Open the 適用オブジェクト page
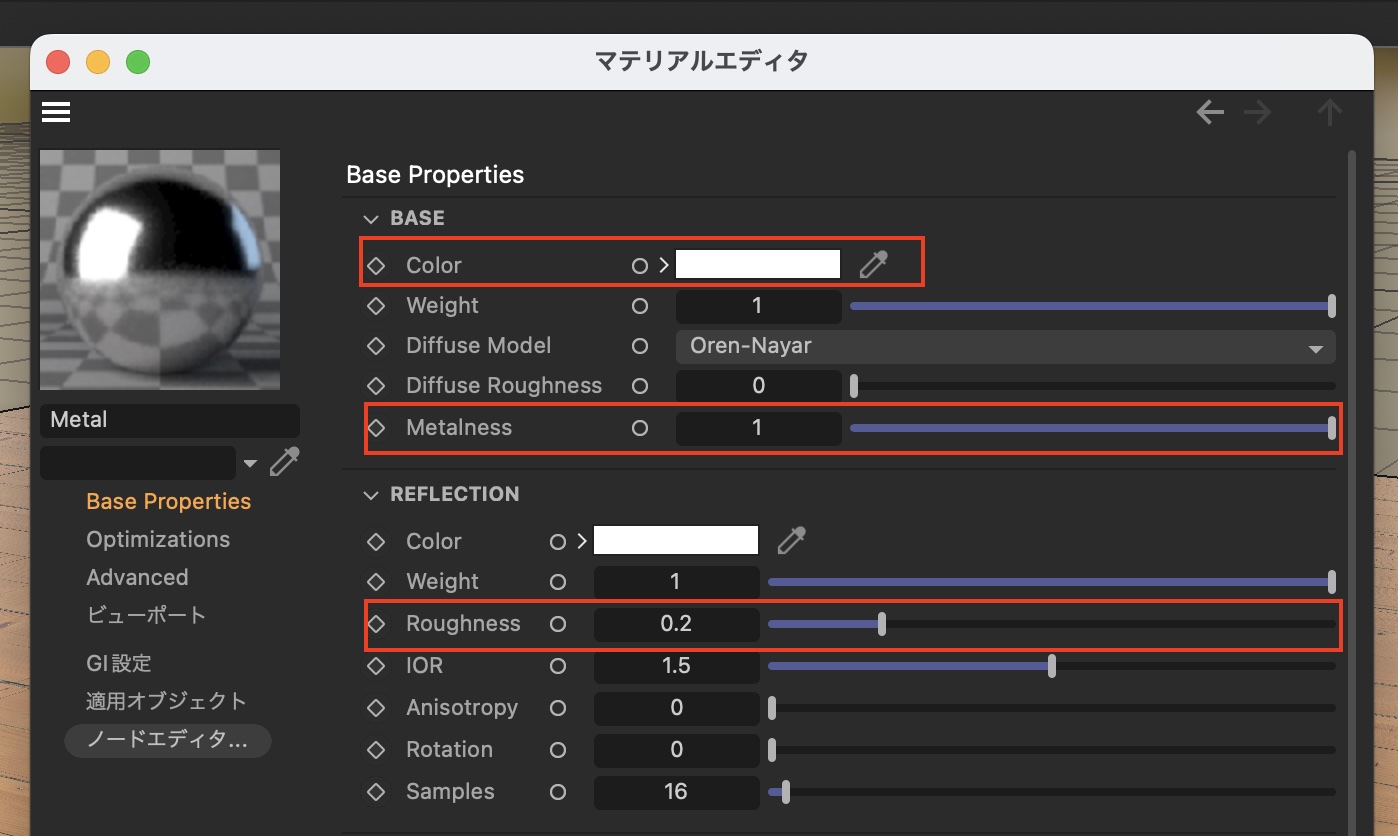 point(166,701)
